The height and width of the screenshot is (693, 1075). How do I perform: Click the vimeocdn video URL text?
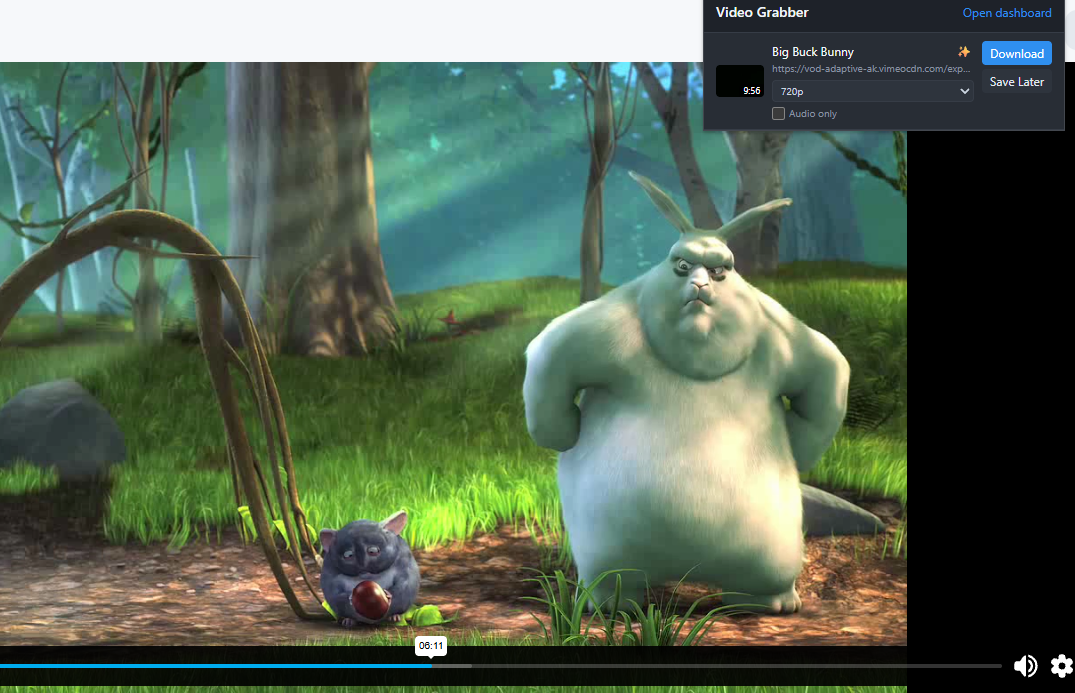pyautogui.click(x=871, y=69)
